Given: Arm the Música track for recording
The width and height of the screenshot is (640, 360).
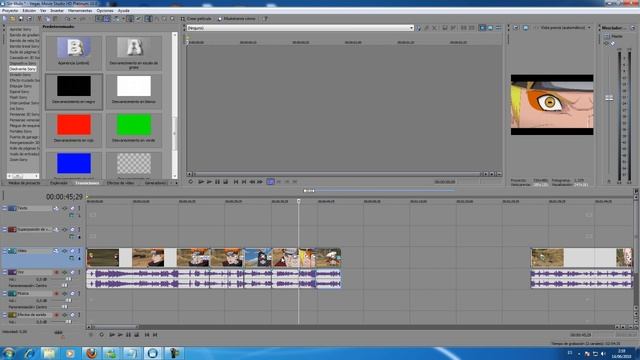Looking at the screenshot, I should tap(57, 293).
